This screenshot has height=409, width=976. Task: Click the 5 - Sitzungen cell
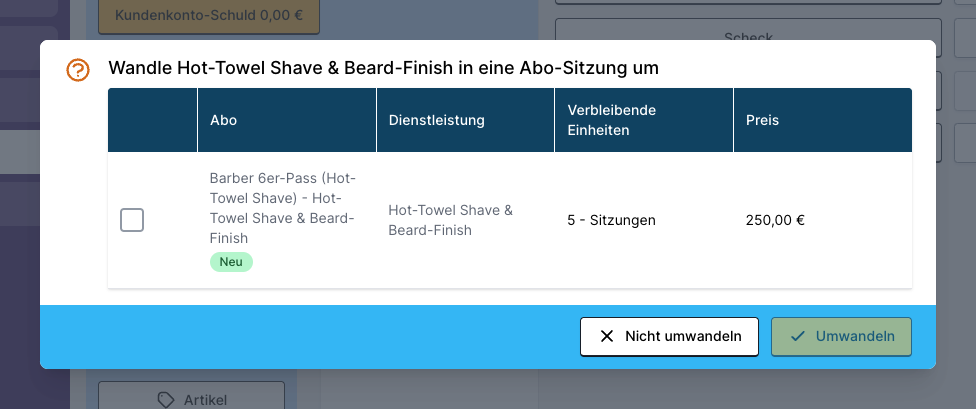[x=611, y=220]
